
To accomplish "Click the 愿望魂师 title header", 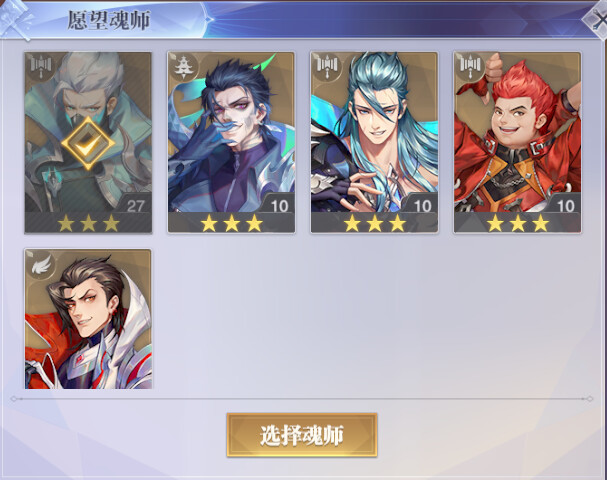I will click(109, 20).
